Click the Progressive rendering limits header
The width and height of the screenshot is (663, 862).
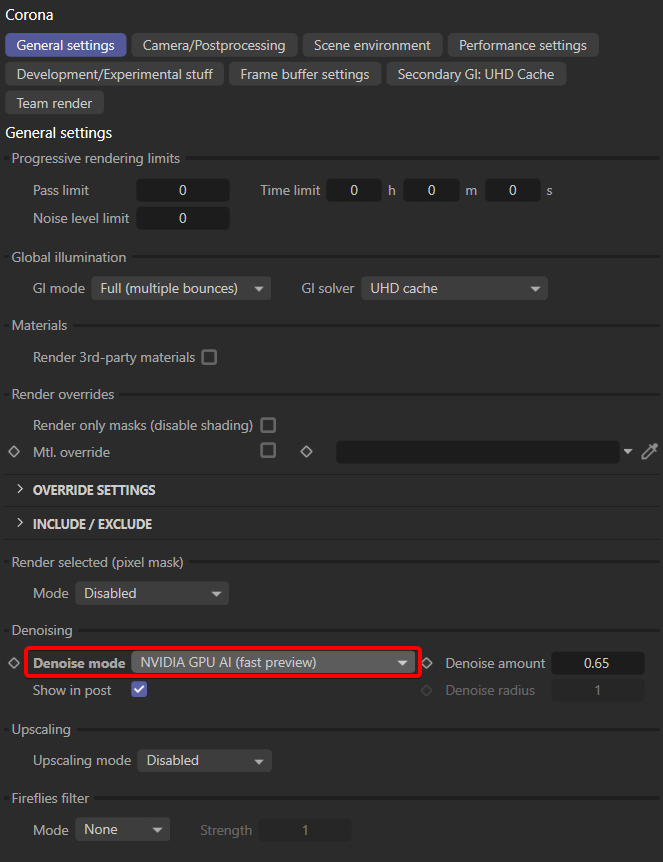coord(96,158)
